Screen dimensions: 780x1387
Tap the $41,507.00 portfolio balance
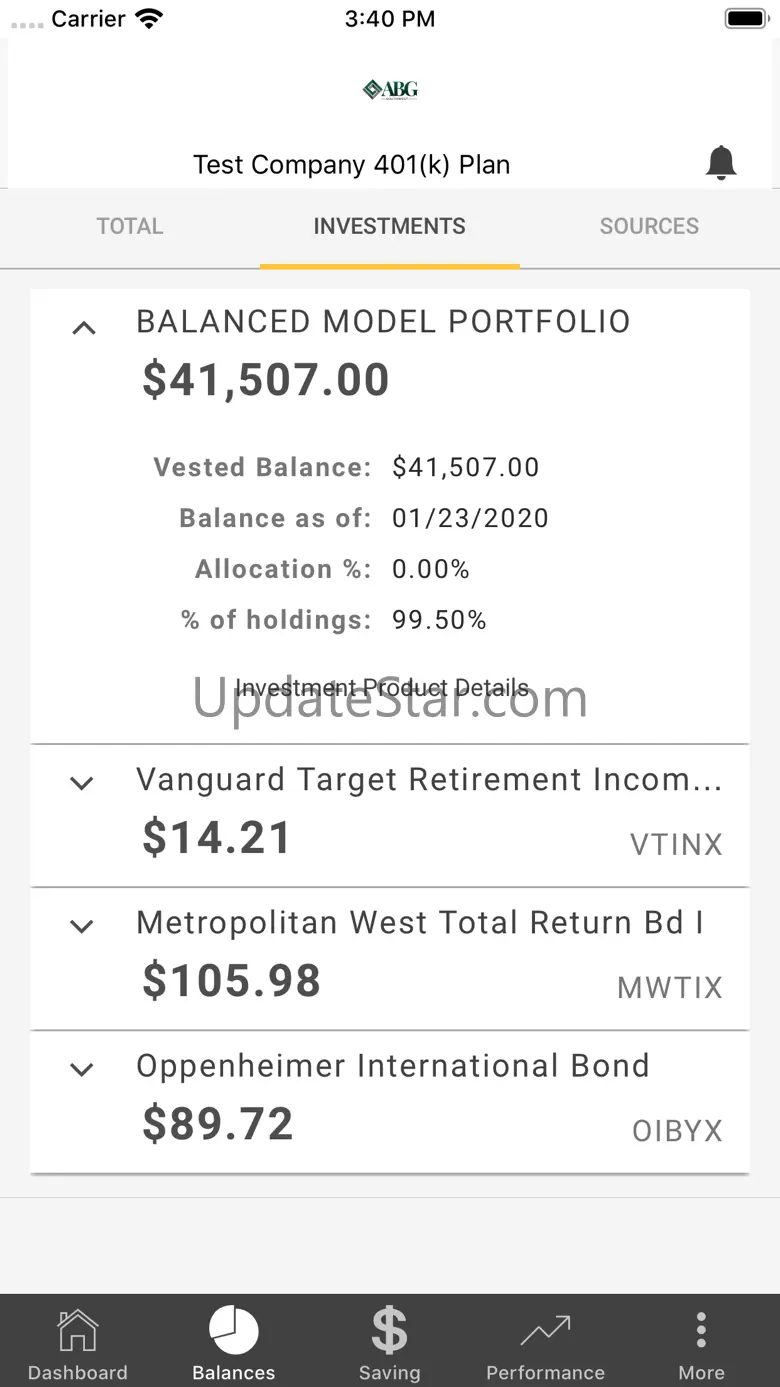[266, 380]
